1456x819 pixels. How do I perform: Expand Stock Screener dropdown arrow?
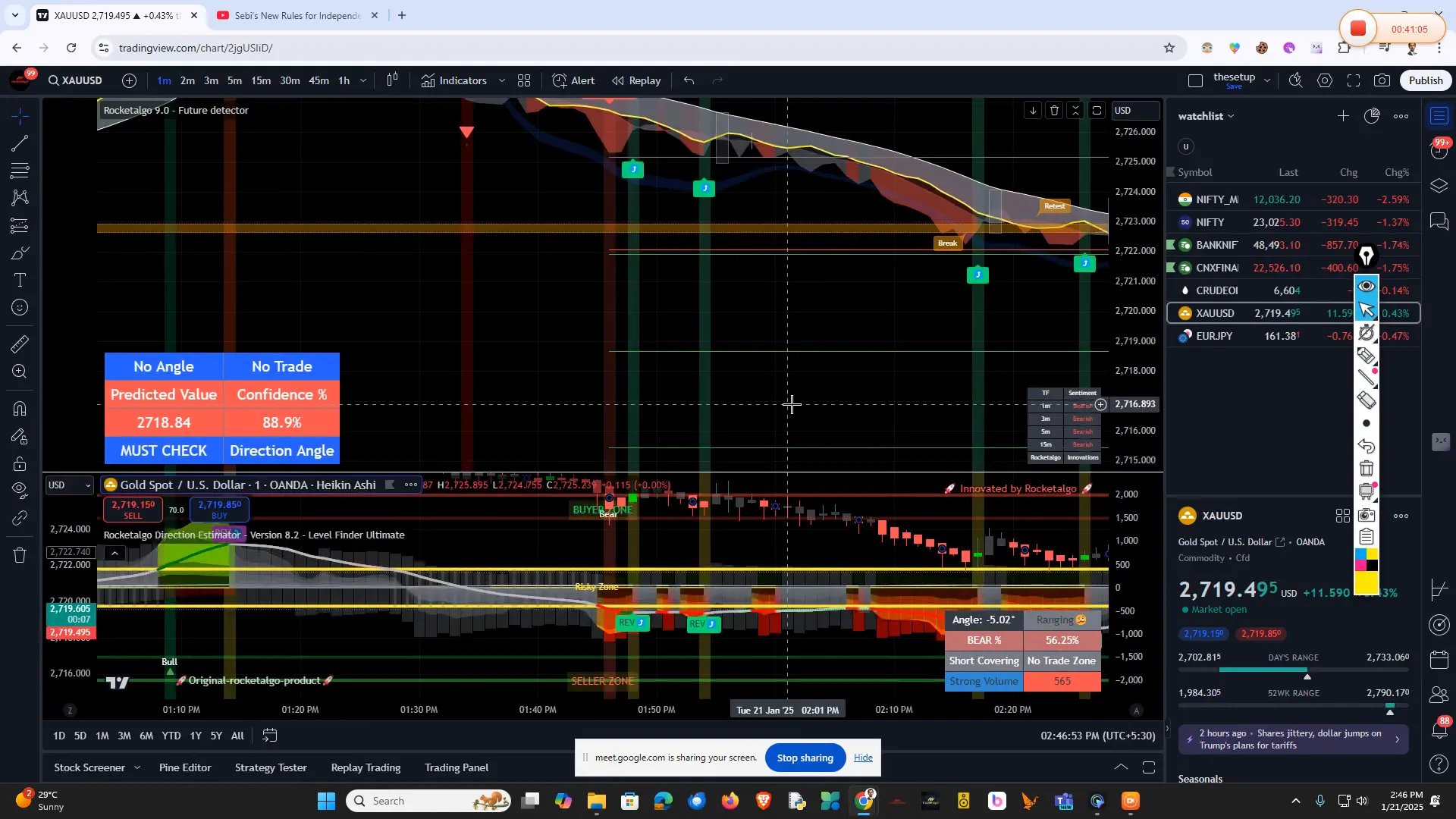(137, 768)
